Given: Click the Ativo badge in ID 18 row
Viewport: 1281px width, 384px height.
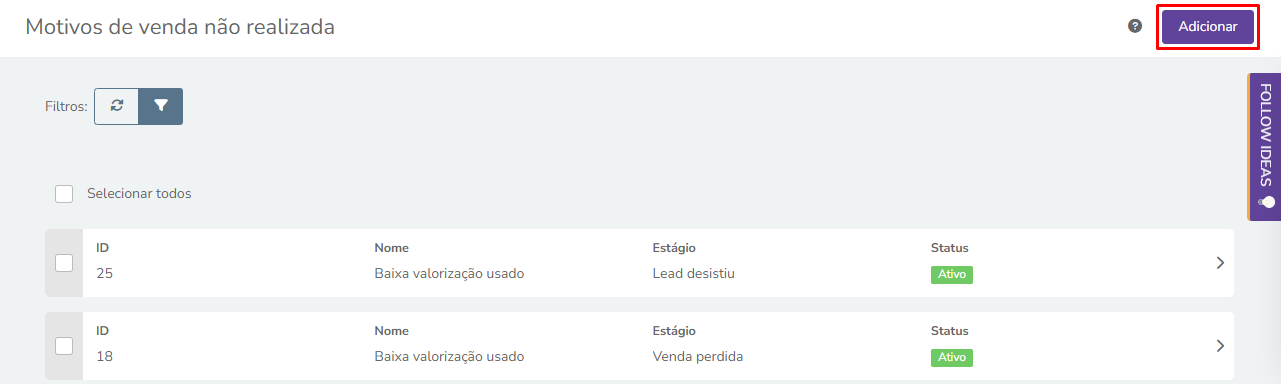Looking at the screenshot, I should (x=952, y=357).
